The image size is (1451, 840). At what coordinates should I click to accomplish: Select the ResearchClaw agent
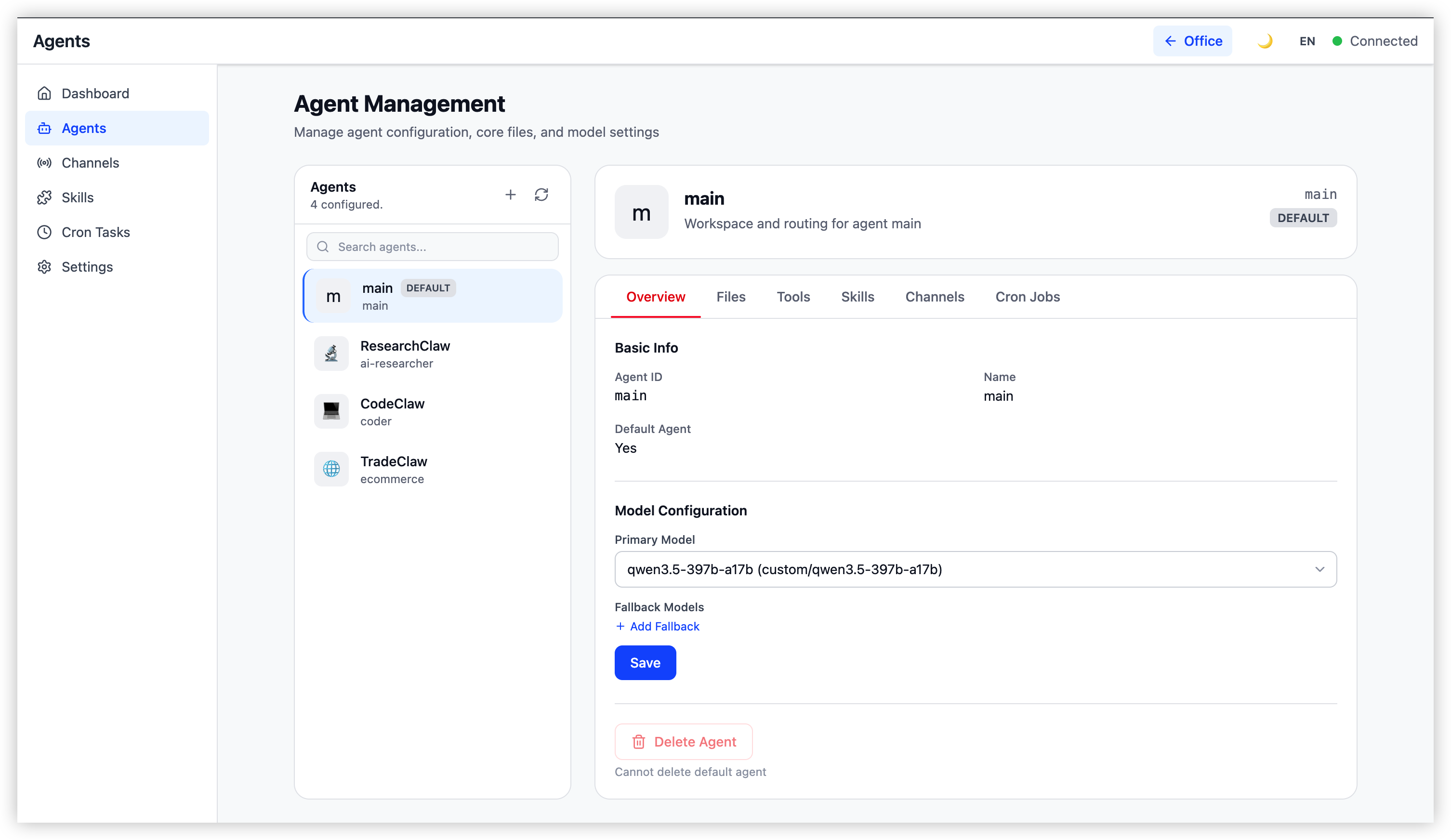tap(433, 354)
